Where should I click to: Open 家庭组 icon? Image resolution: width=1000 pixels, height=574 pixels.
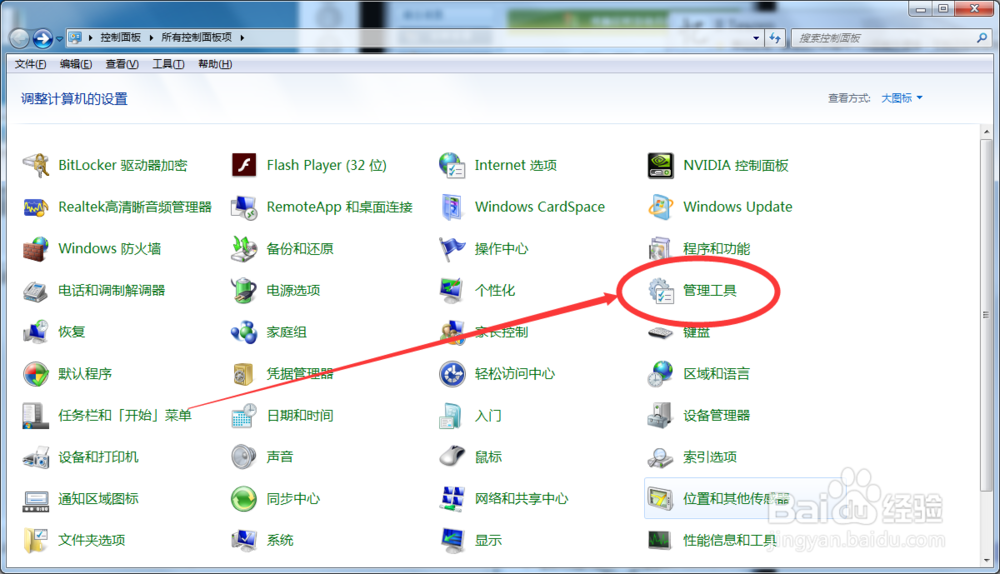click(x=244, y=332)
